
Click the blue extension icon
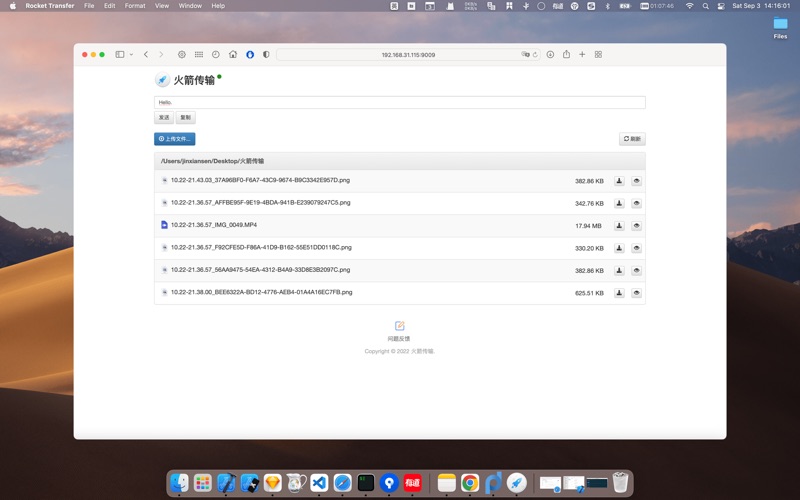250,55
